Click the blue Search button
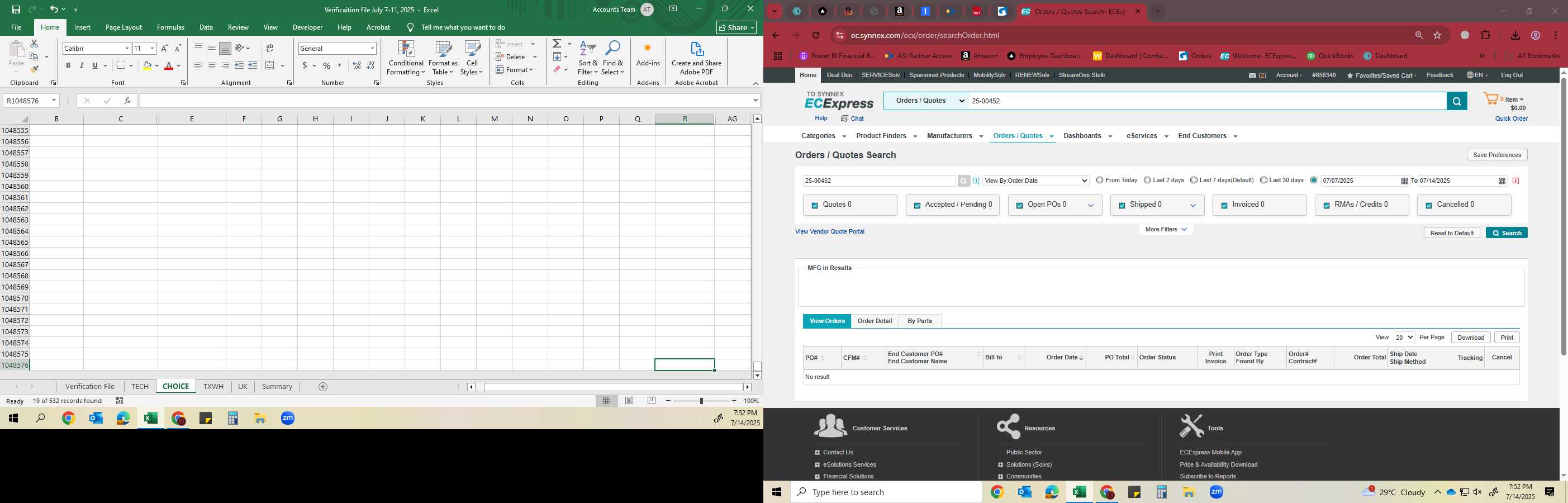 (1507, 233)
